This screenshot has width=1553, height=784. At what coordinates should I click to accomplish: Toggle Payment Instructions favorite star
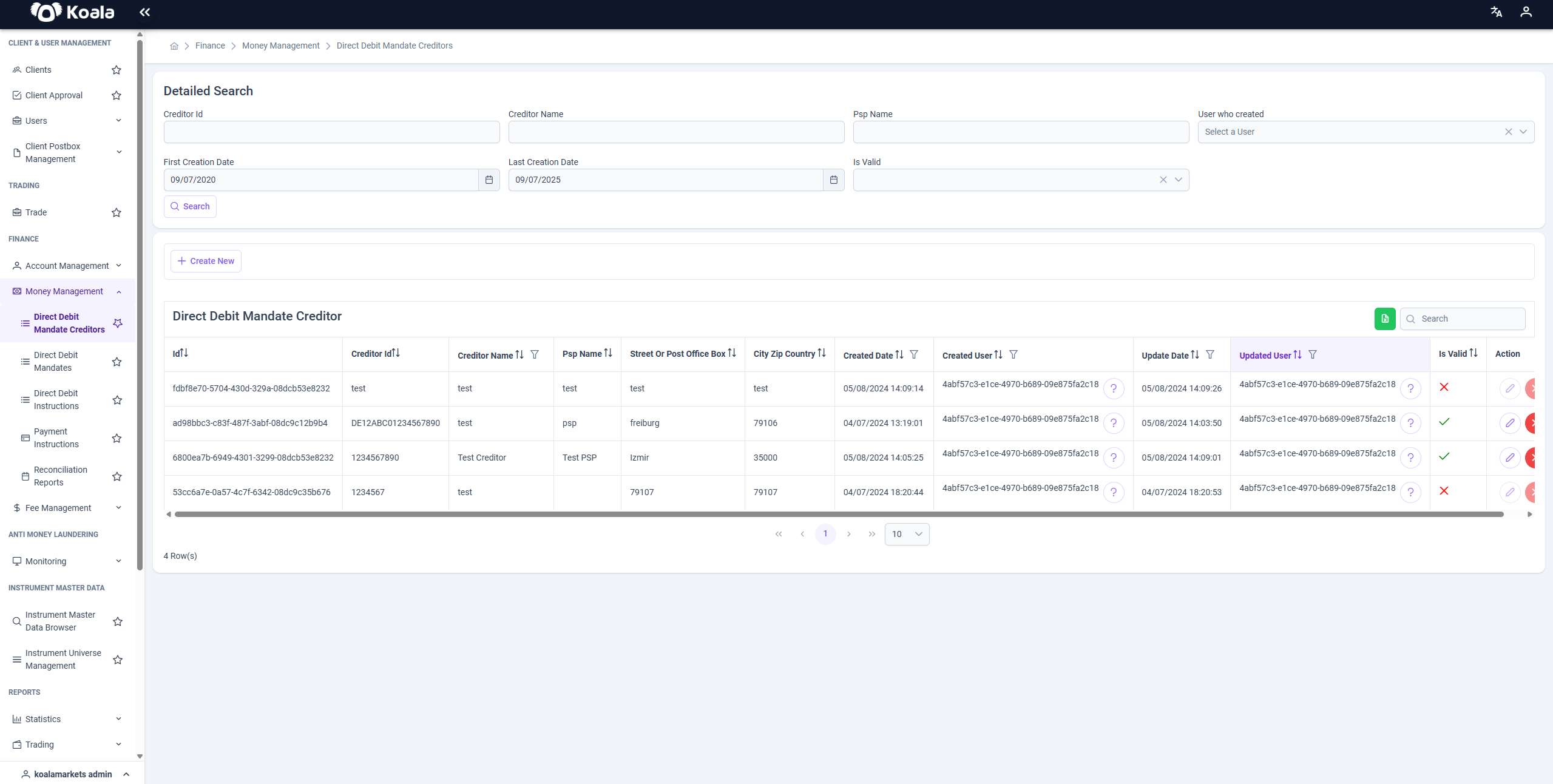[117, 438]
